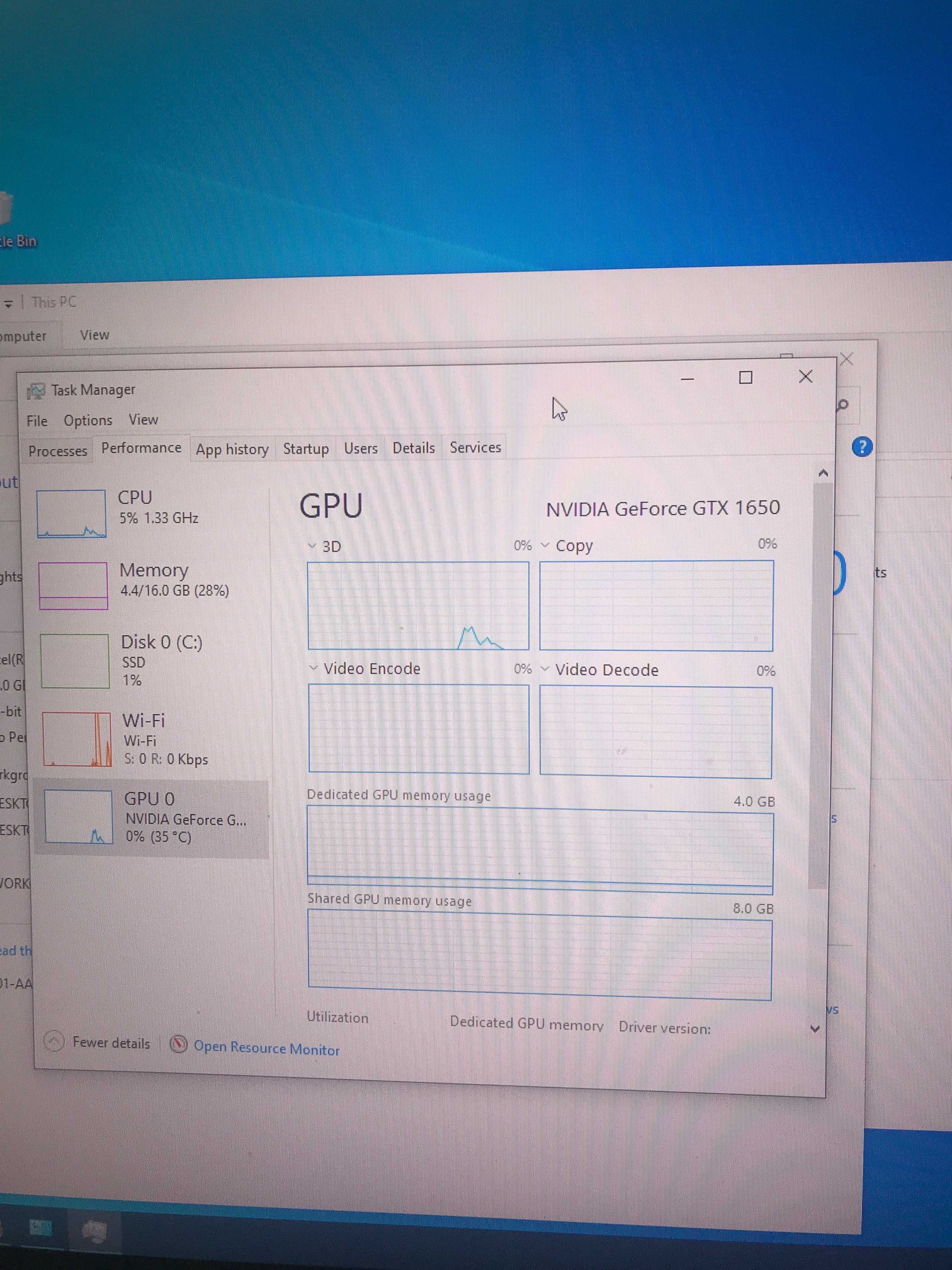Click the Video Decode usage graph
Viewport: 952px width, 1270px height.
point(656,732)
